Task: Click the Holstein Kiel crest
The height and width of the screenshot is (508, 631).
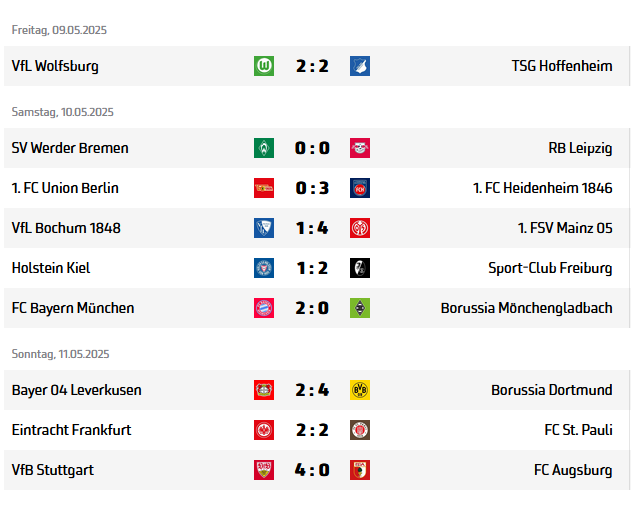Action: pos(264,268)
